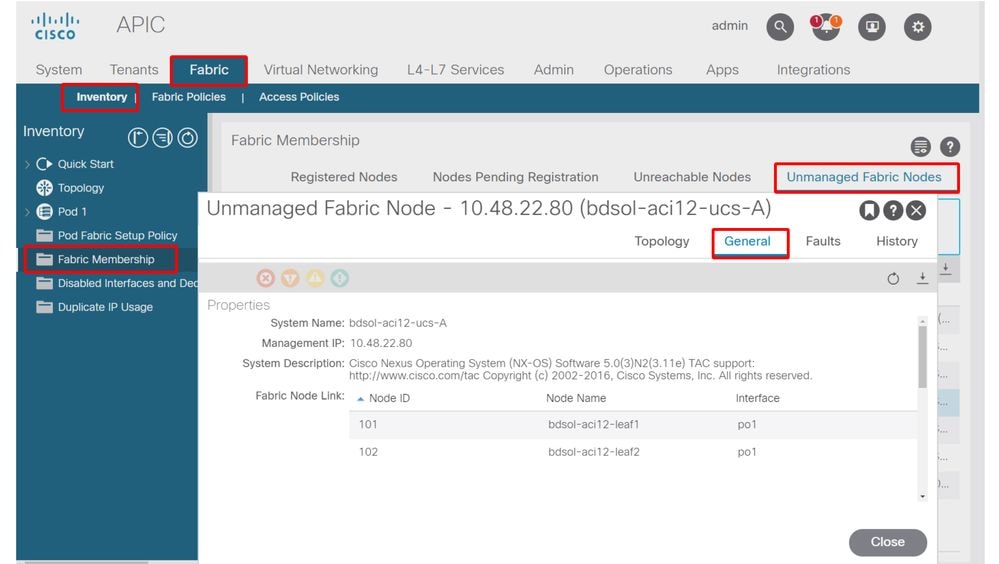Sort by Node ID column arrow

360,399
